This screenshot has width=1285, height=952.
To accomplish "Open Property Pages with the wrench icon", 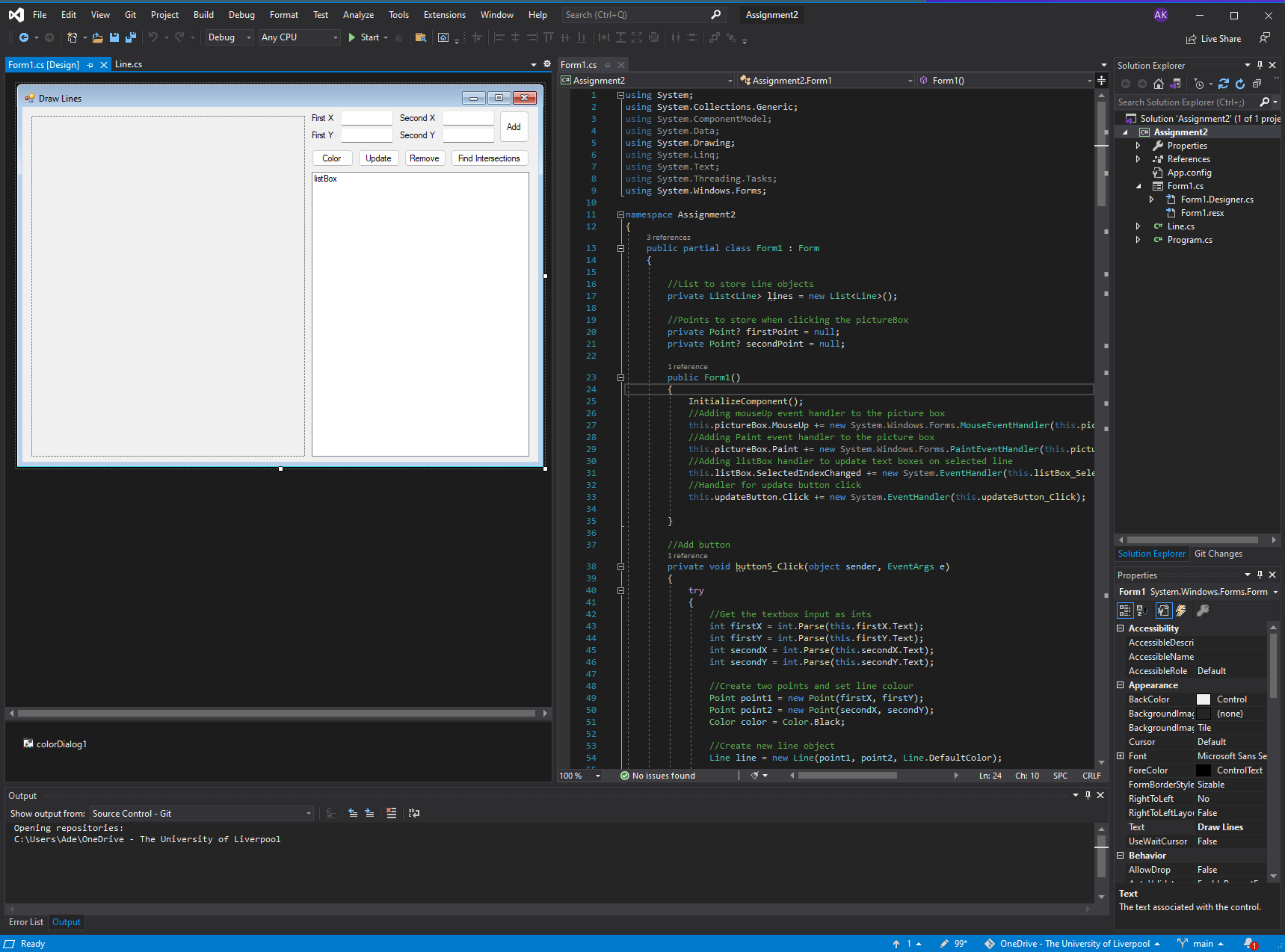I will [1202, 611].
